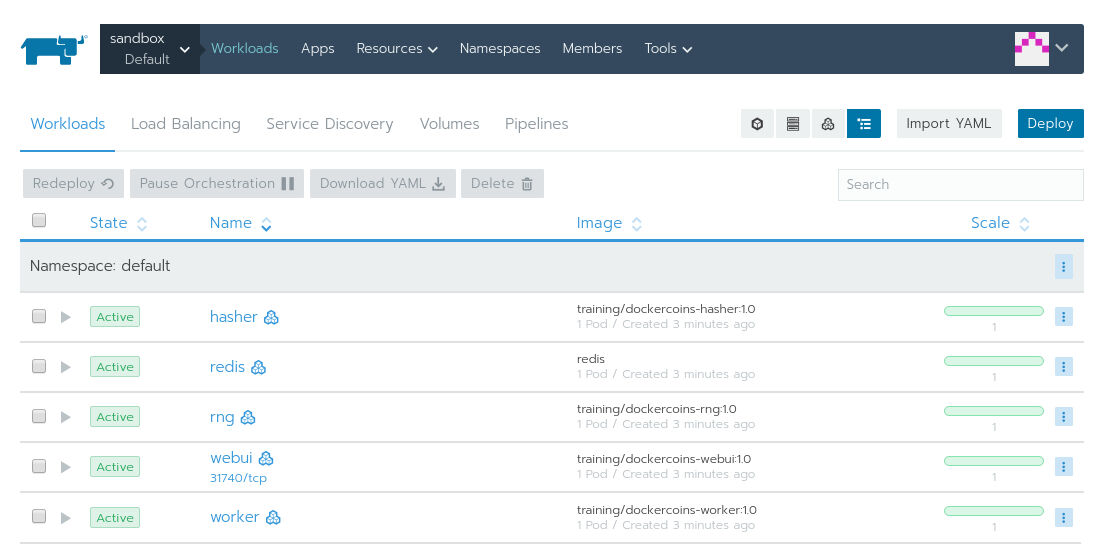Open the redis workload link

(x=227, y=367)
